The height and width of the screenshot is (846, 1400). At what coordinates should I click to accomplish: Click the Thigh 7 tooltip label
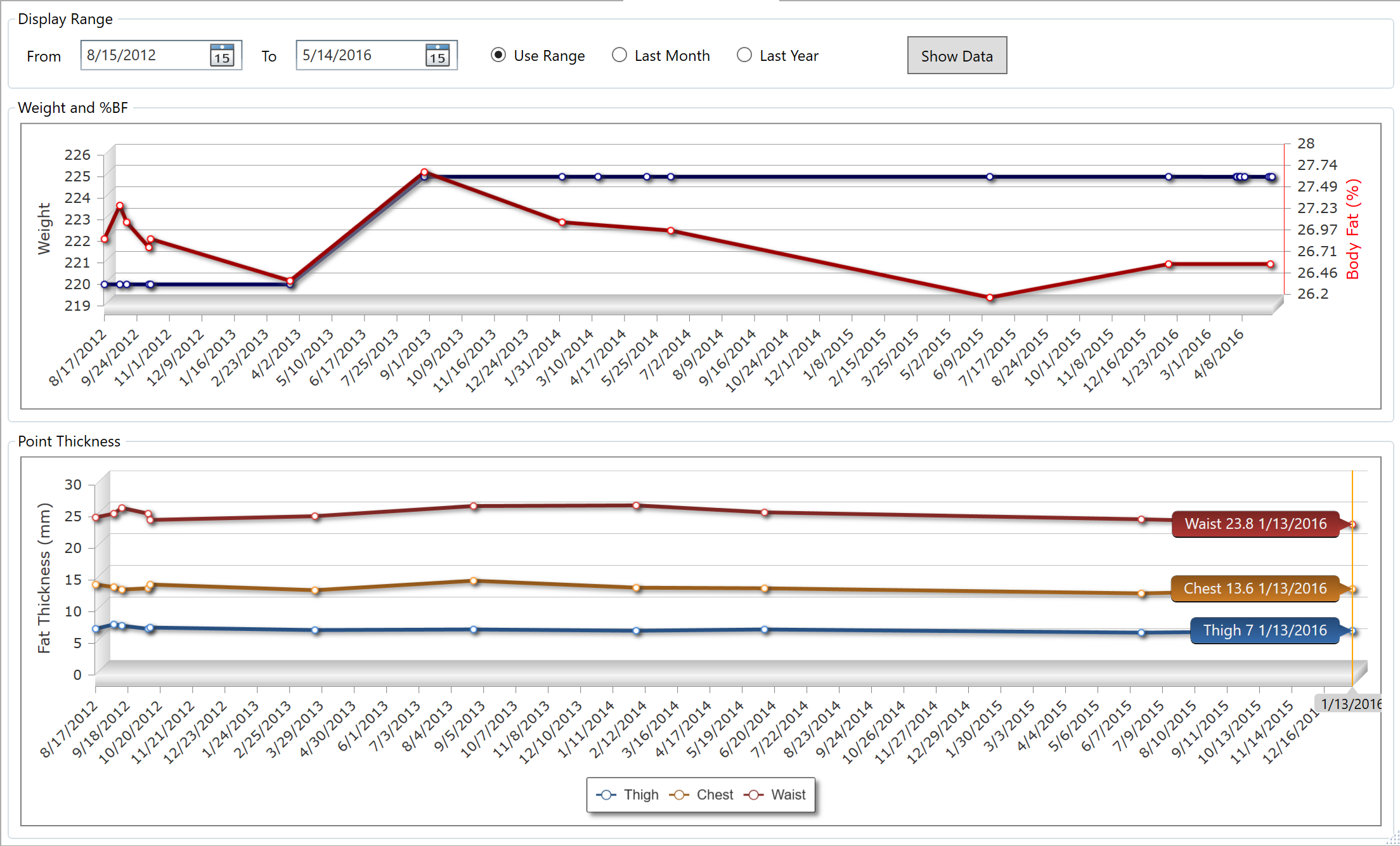tap(1264, 630)
